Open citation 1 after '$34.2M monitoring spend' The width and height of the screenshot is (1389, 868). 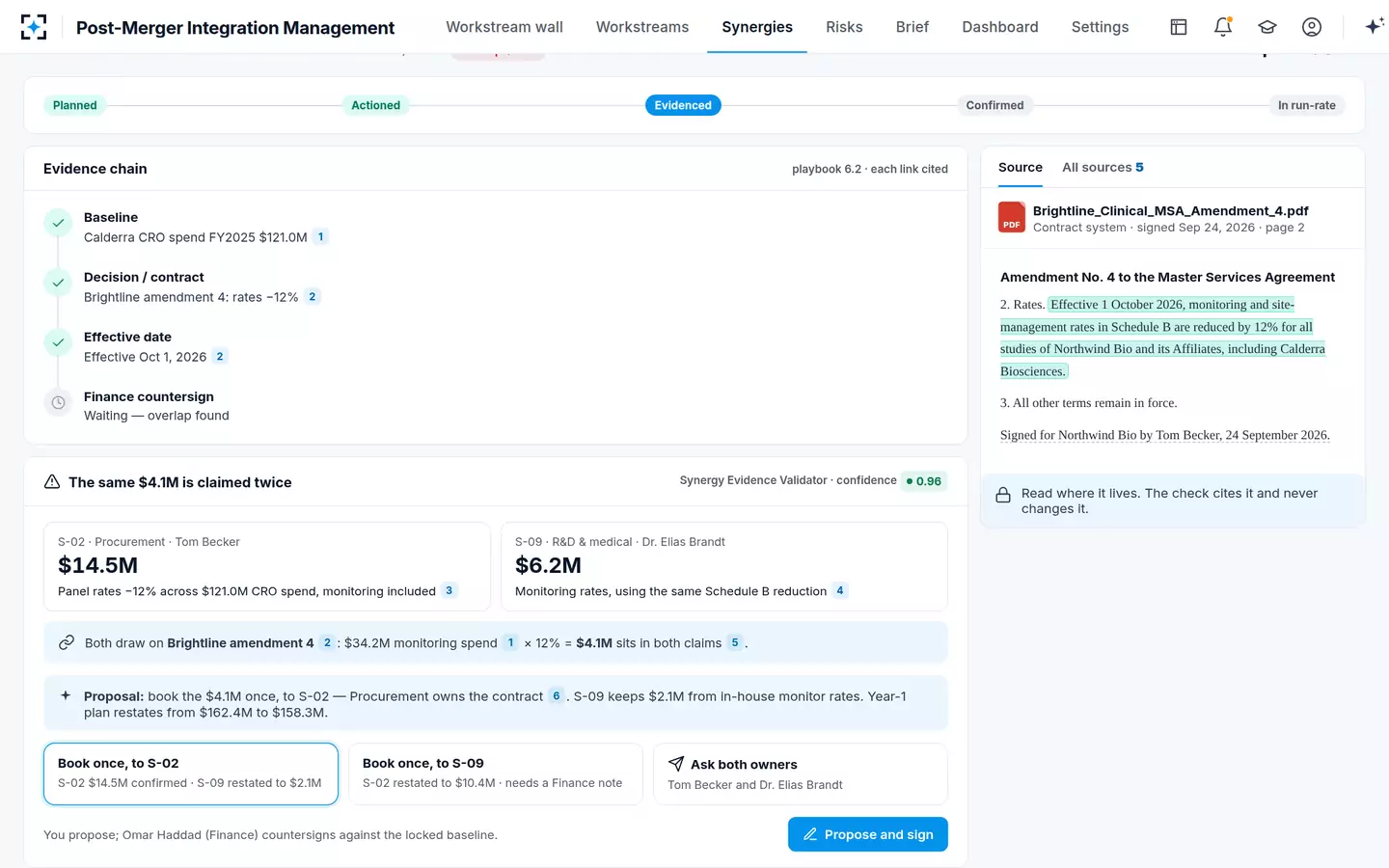coord(511,643)
